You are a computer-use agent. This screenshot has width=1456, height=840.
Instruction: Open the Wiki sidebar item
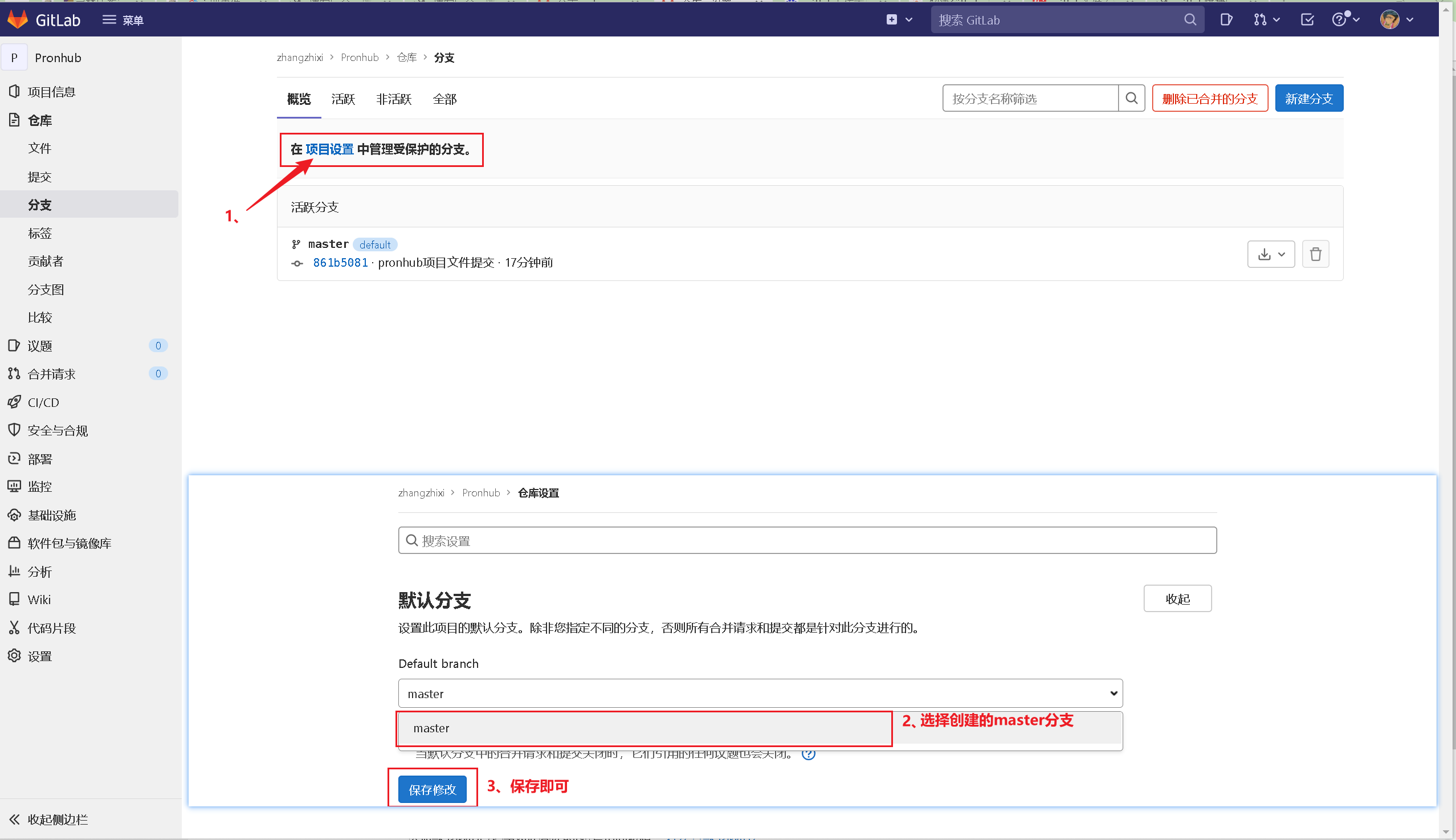click(x=39, y=600)
